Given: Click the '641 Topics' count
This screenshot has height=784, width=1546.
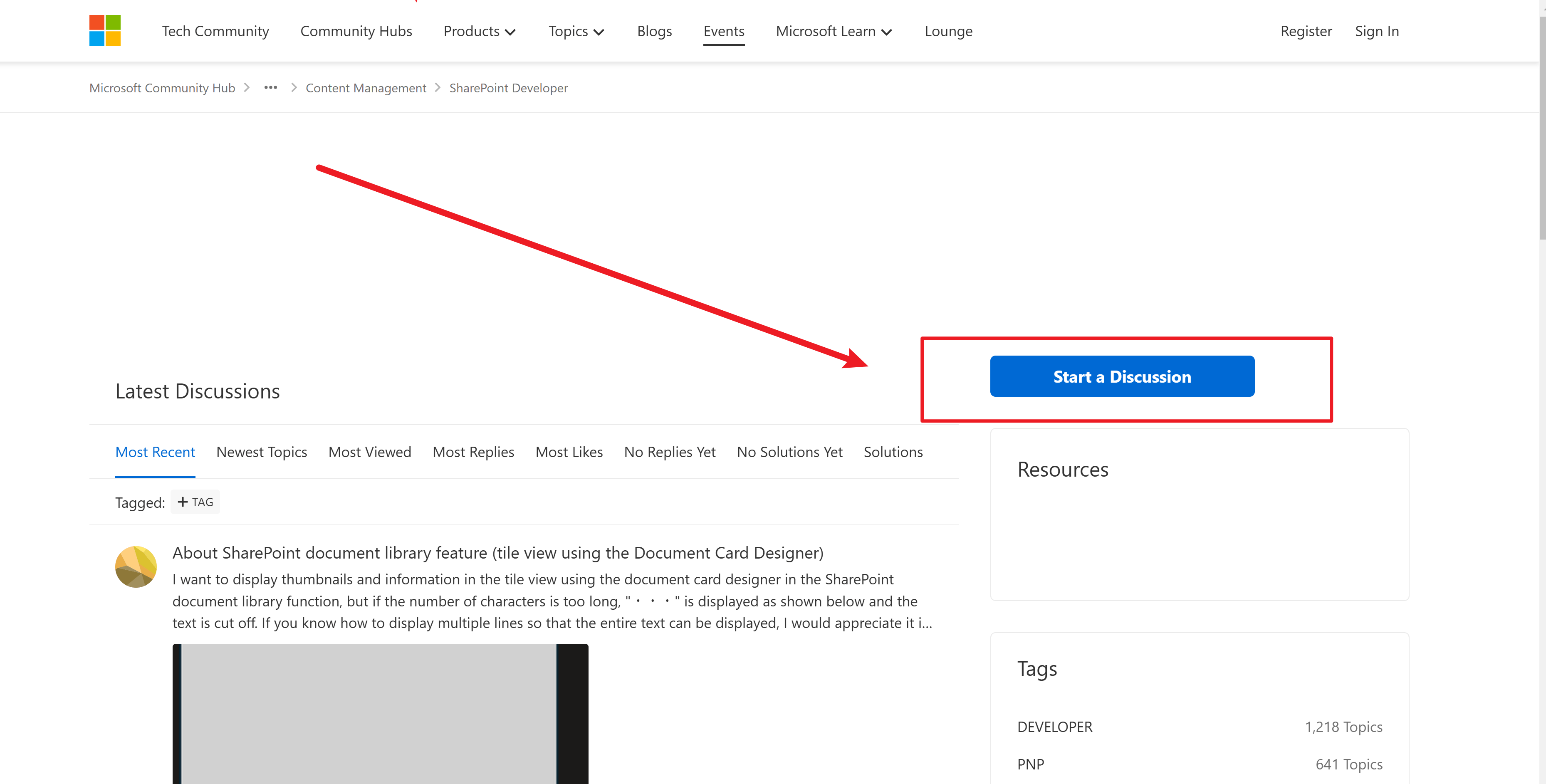Looking at the screenshot, I should click(1349, 764).
